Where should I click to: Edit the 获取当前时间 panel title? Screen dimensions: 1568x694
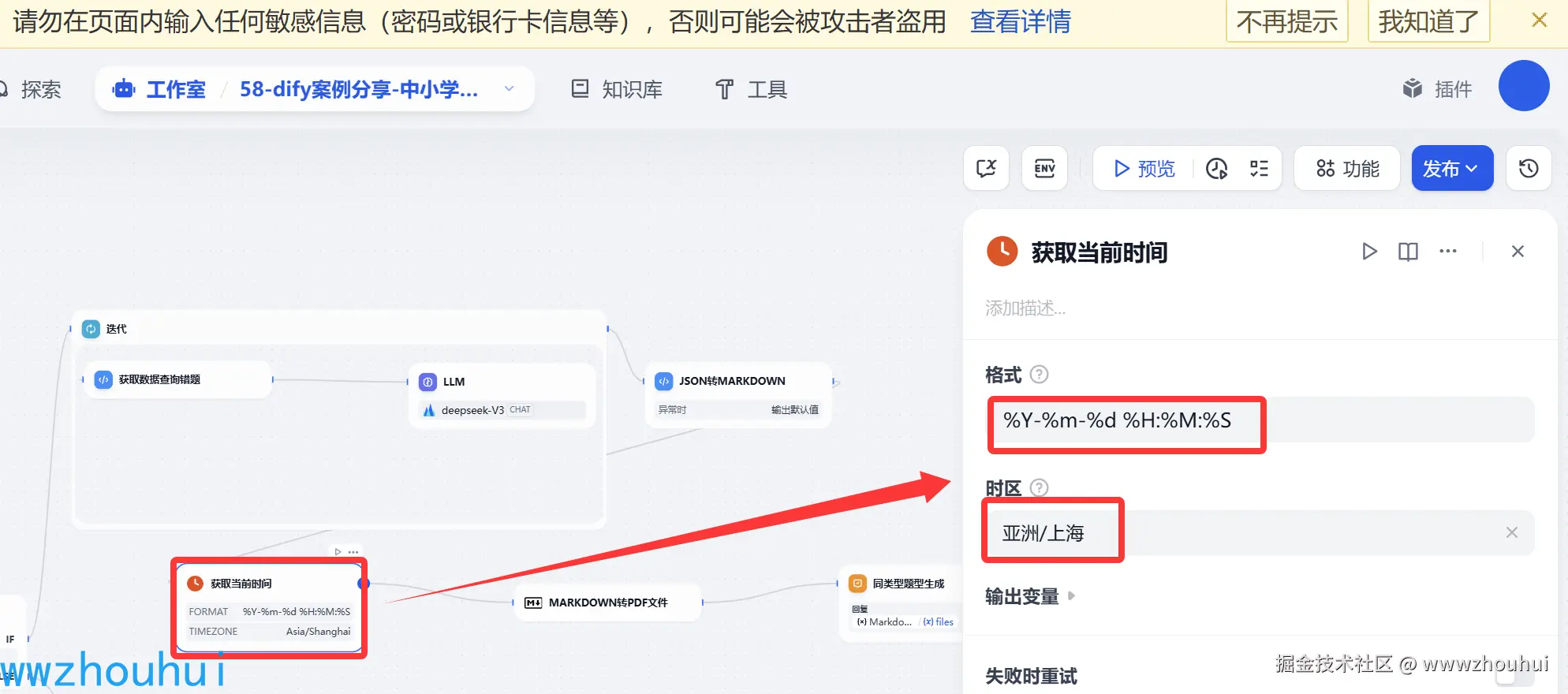(1099, 252)
